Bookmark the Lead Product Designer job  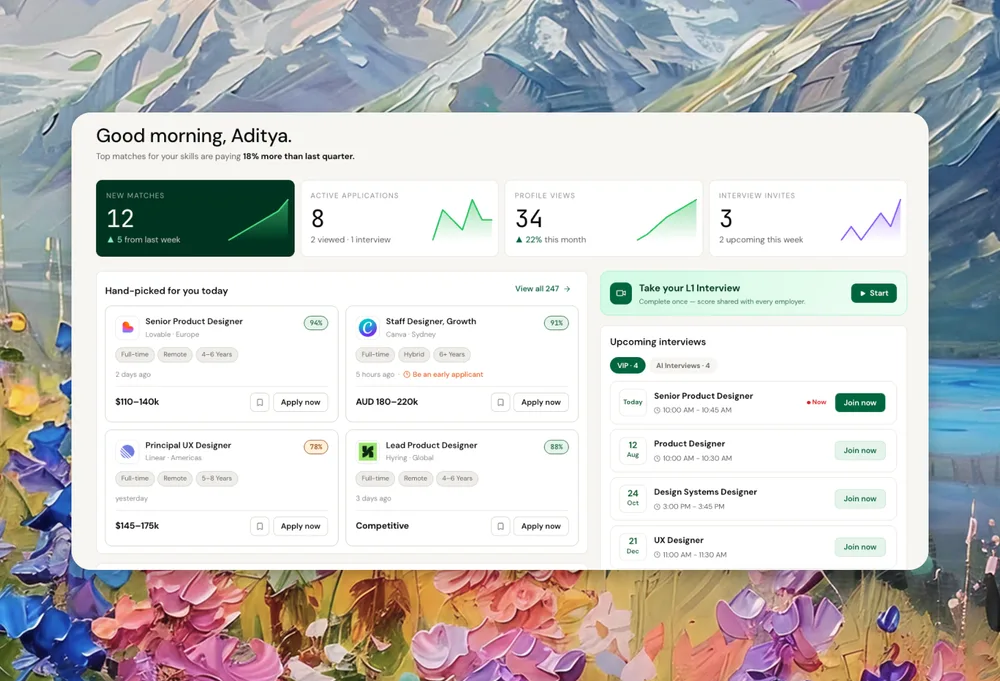(x=500, y=526)
